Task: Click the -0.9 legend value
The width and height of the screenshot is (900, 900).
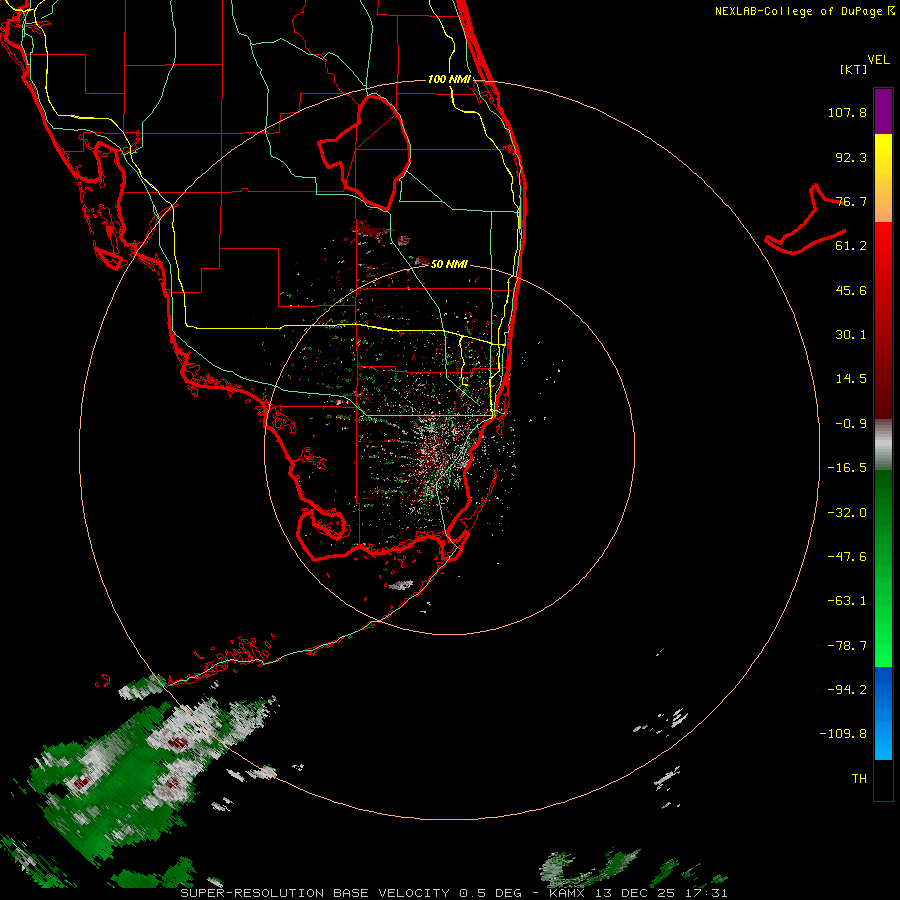Action: (x=851, y=424)
